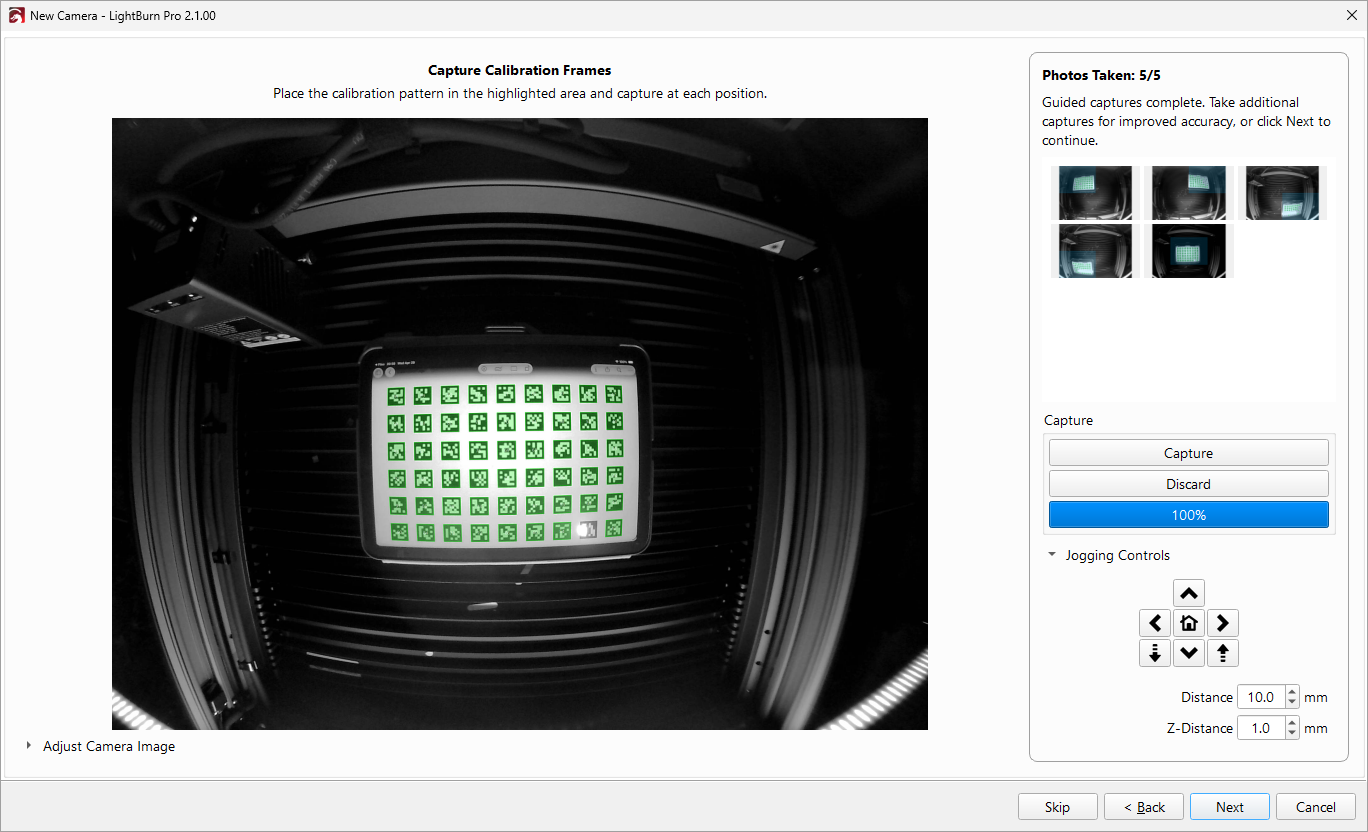Skip the calibration capture step

pyautogui.click(x=1057, y=807)
